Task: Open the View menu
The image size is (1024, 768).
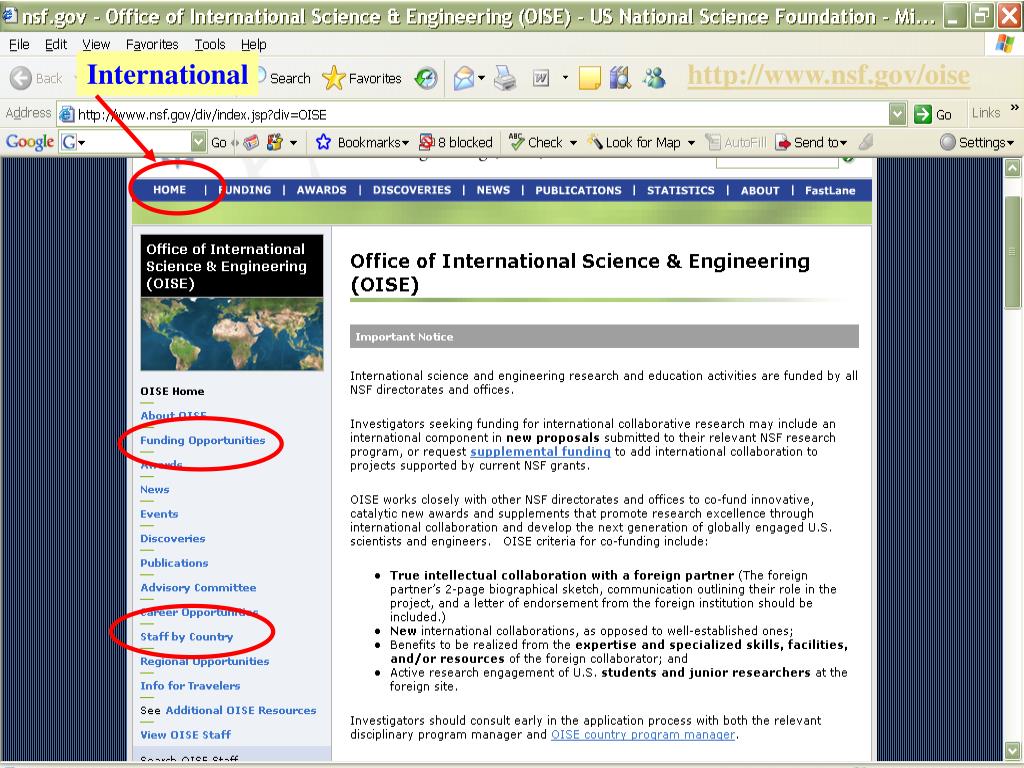Action: click(x=96, y=44)
